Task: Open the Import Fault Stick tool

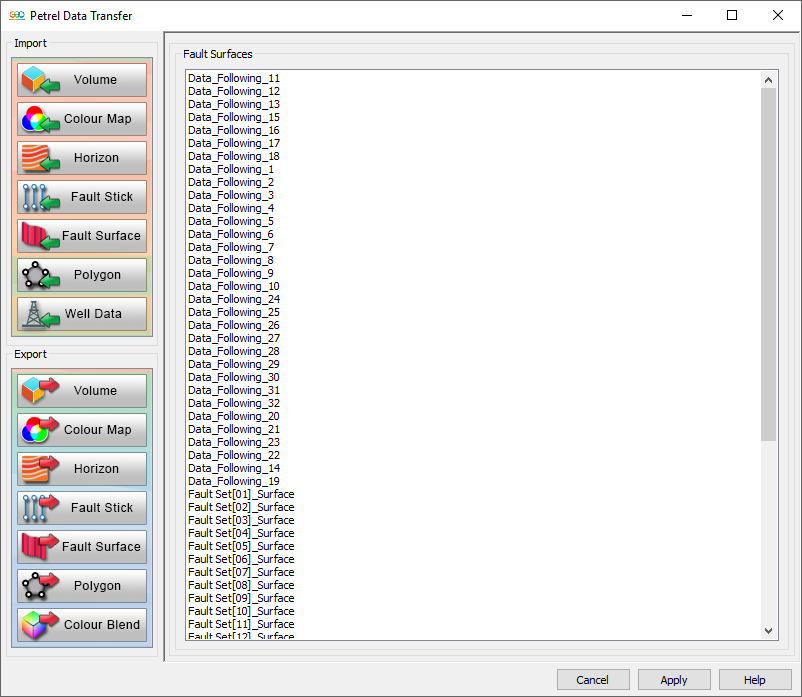Action: pos(82,197)
